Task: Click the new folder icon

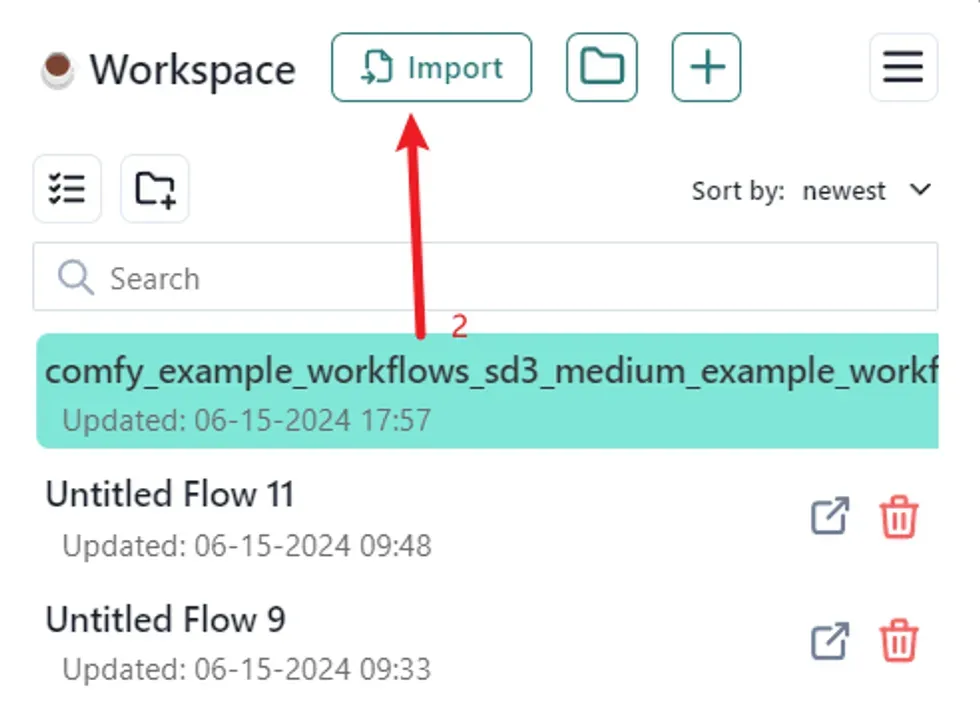Action: tap(155, 188)
